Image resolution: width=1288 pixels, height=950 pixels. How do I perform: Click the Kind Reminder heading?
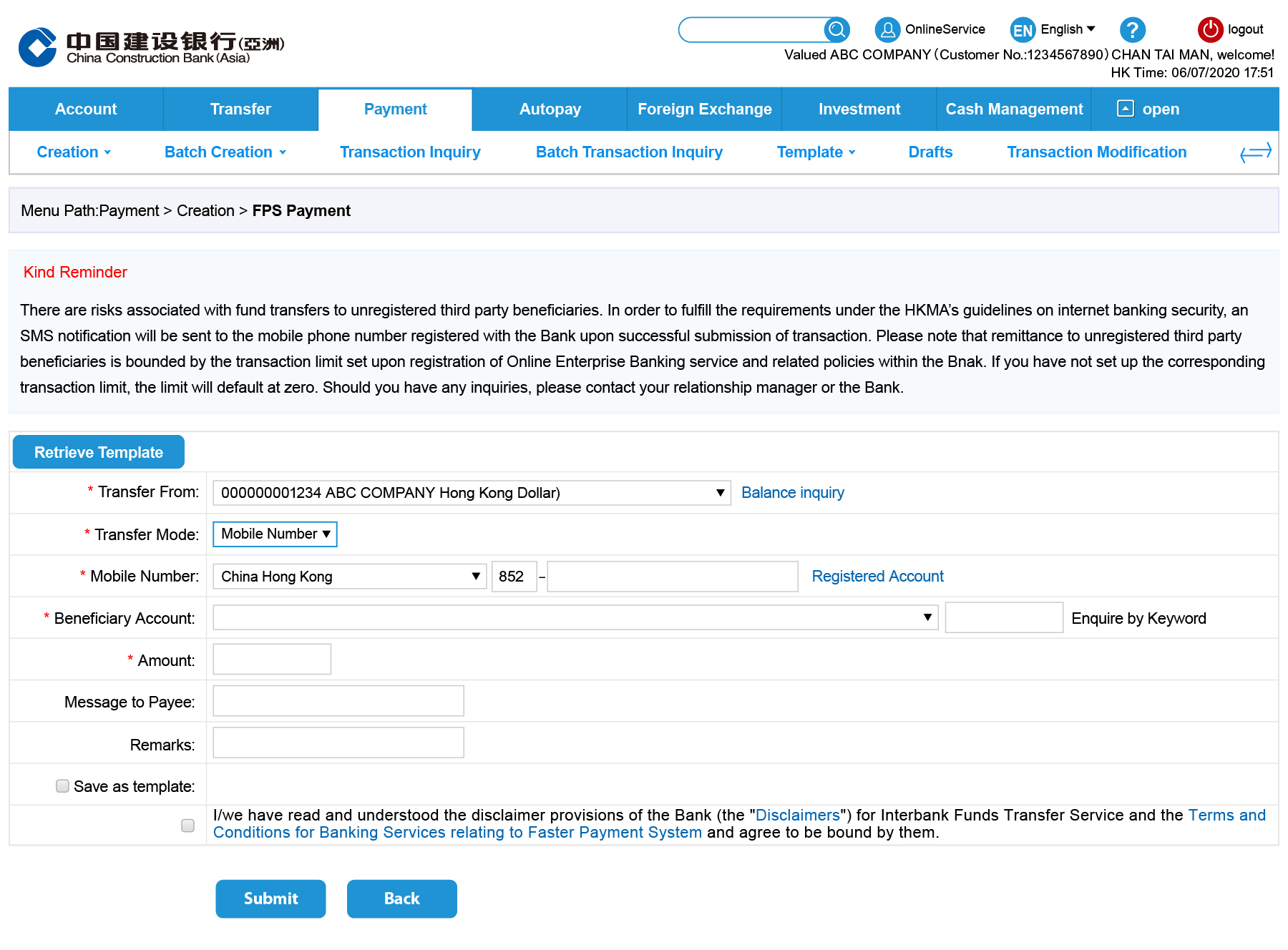point(75,272)
